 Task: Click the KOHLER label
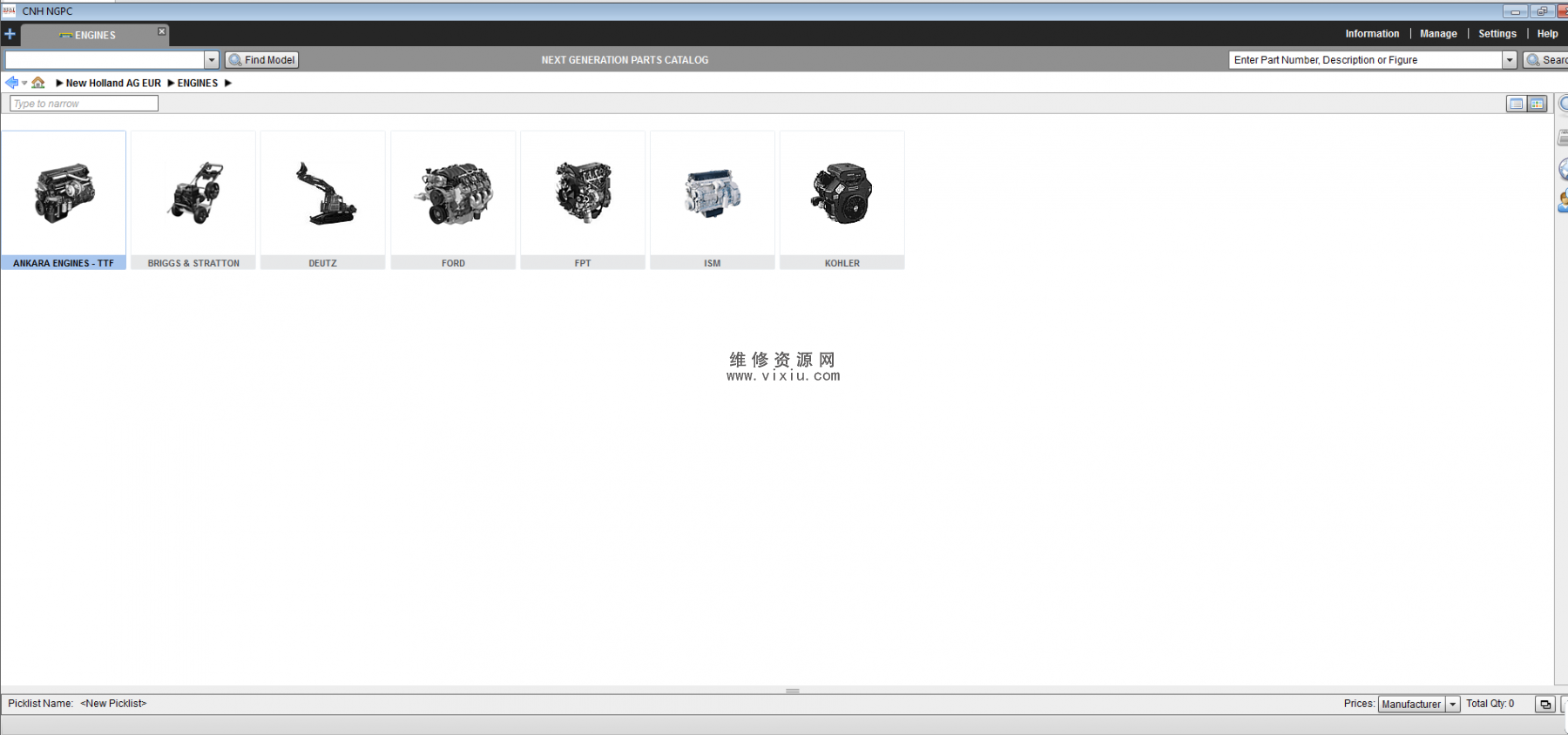click(842, 263)
